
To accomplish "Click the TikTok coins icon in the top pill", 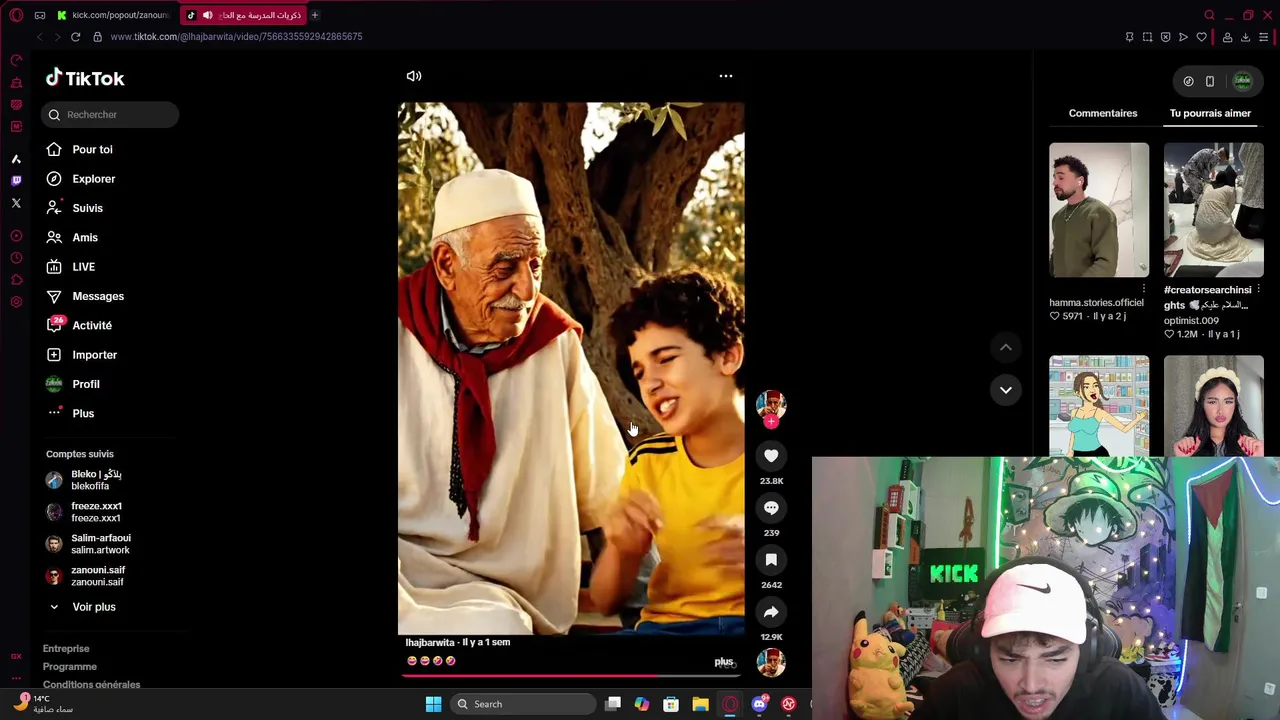I will click(x=1188, y=81).
